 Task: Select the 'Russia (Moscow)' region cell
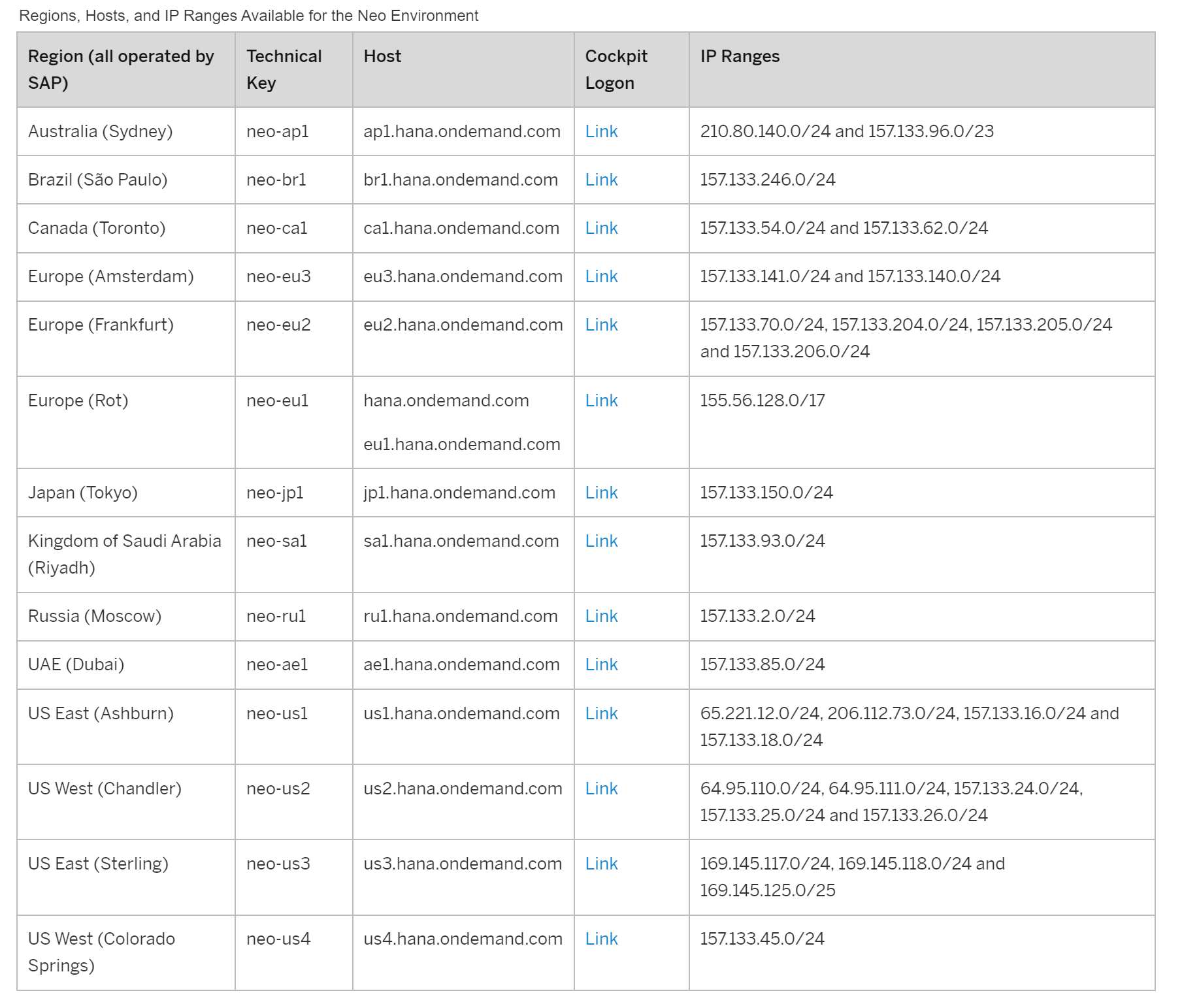(x=126, y=616)
